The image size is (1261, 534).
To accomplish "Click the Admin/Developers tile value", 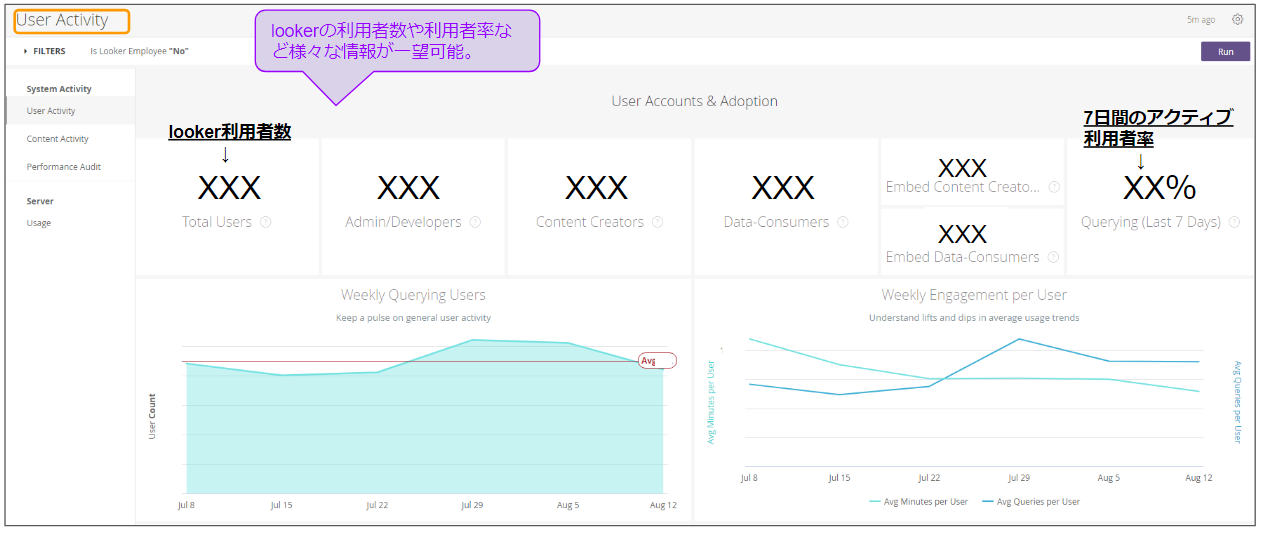I will 409,188.
